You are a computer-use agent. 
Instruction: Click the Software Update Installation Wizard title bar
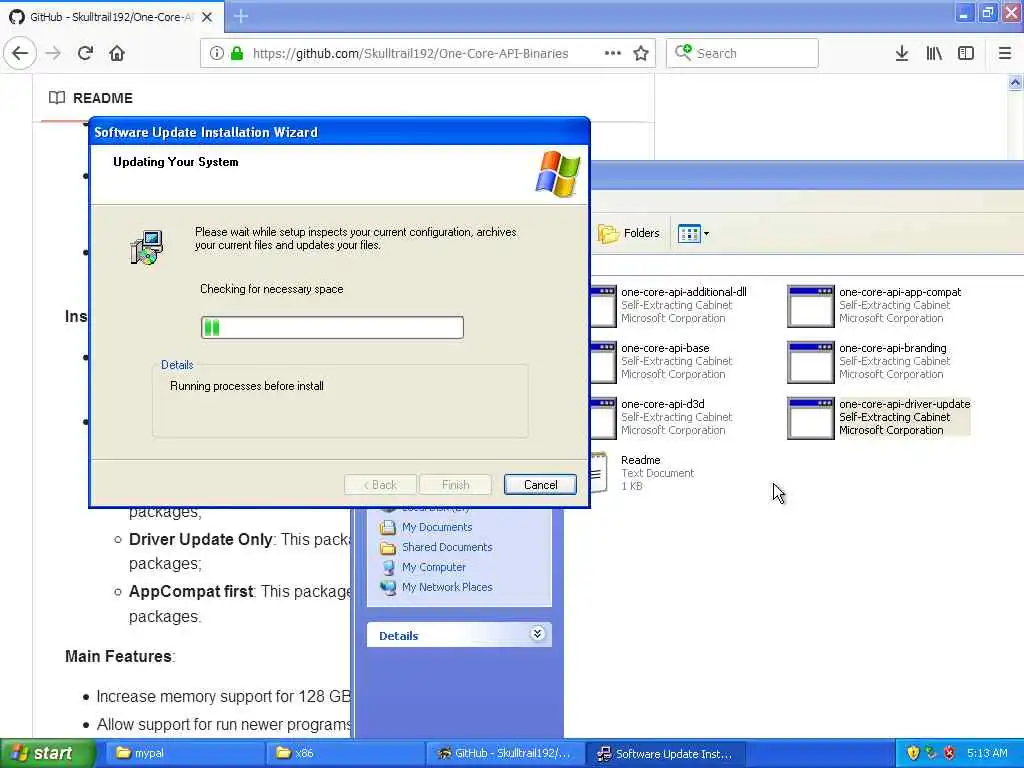(339, 132)
